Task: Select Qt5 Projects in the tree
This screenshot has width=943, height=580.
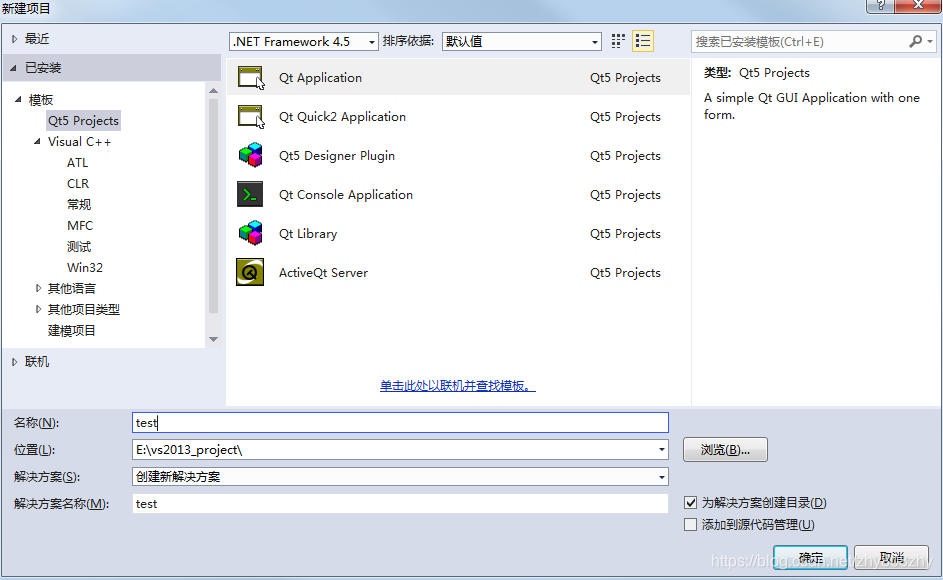Action: pyautogui.click(x=84, y=120)
